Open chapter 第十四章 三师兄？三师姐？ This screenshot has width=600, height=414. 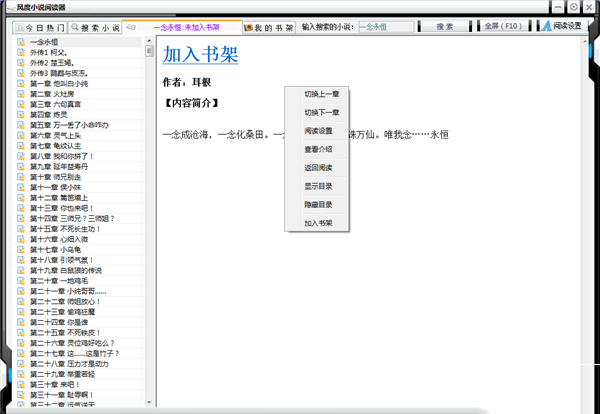[x=72, y=218]
